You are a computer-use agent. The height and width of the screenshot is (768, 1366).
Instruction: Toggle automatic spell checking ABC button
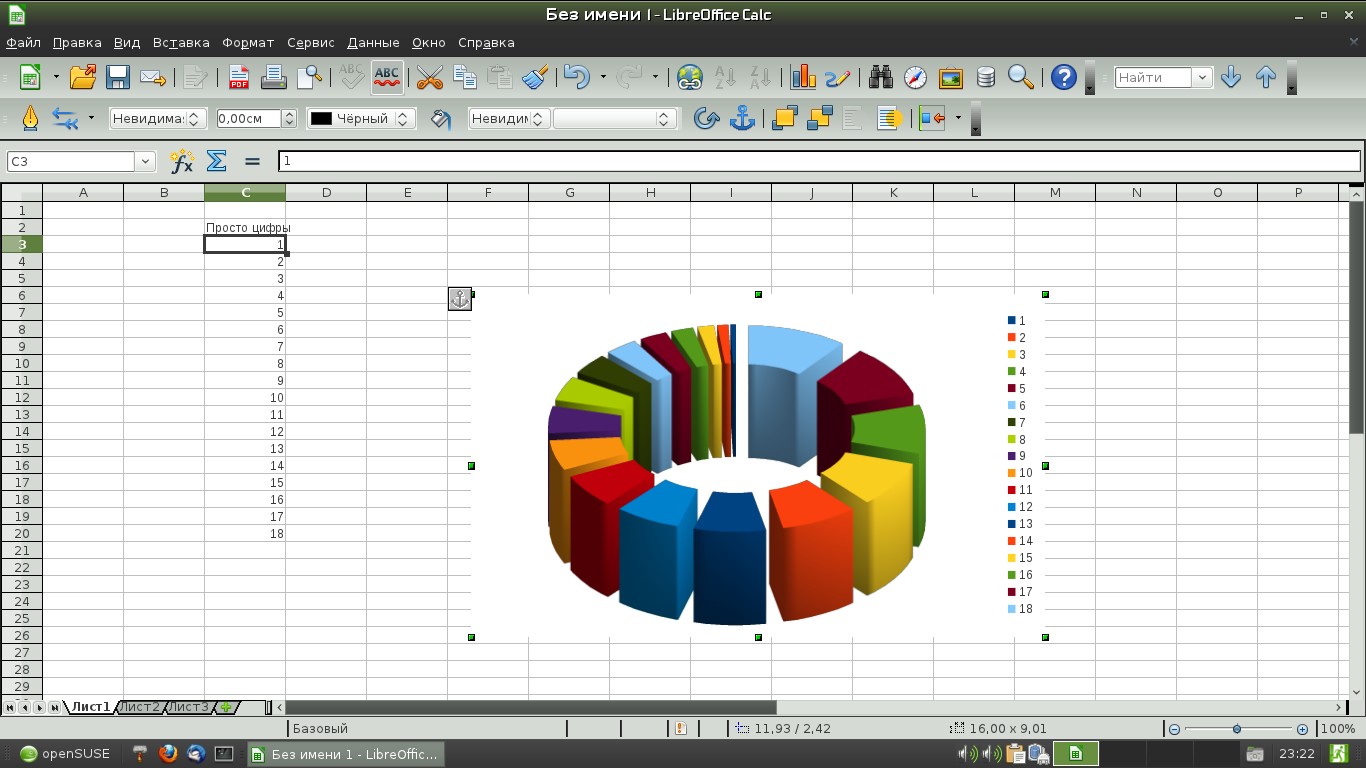pyautogui.click(x=386, y=77)
